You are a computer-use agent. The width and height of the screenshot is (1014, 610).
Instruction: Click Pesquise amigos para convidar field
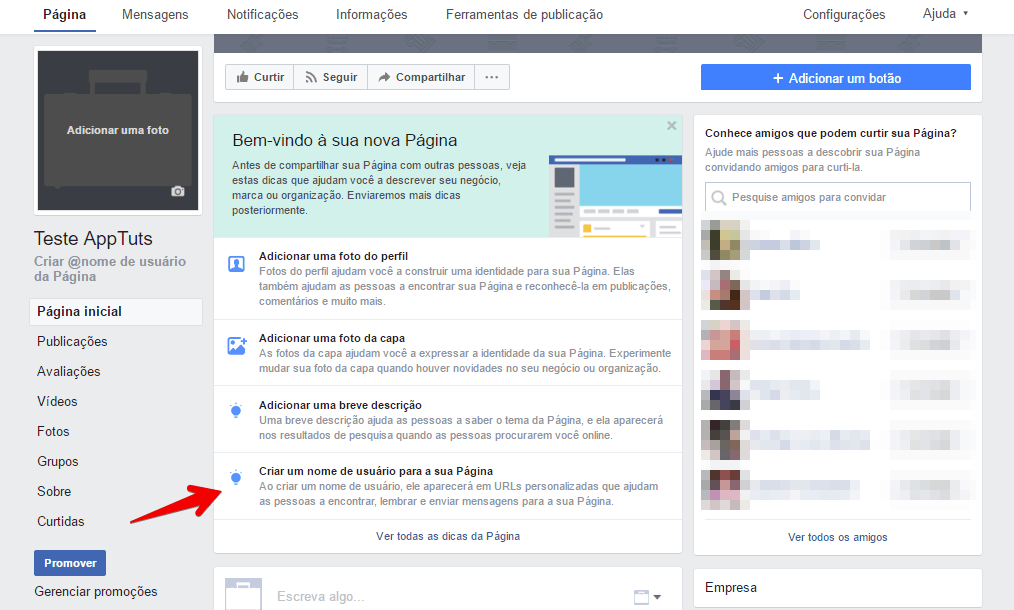tap(837, 197)
